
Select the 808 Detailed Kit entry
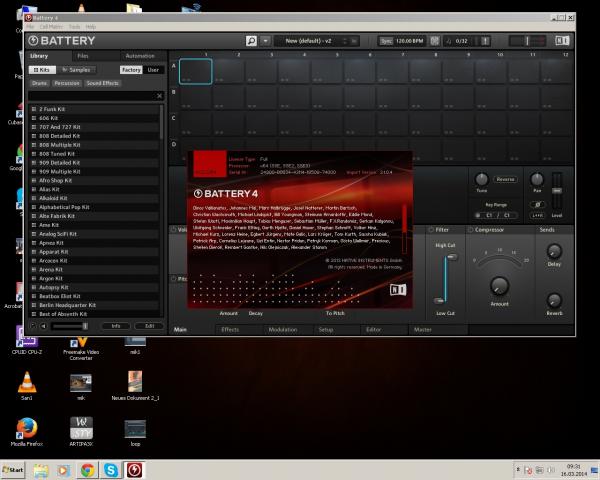click(x=61, y=135)
